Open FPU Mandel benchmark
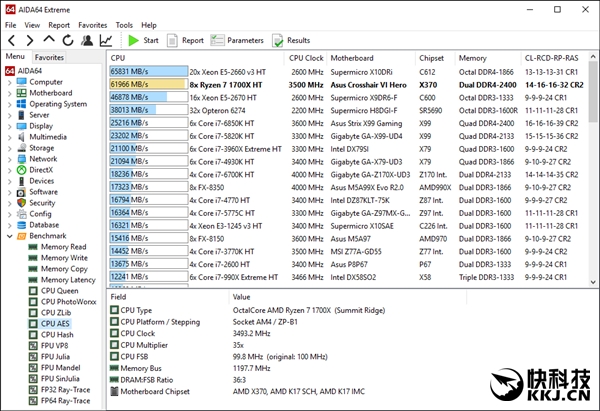 coord(55,368)
